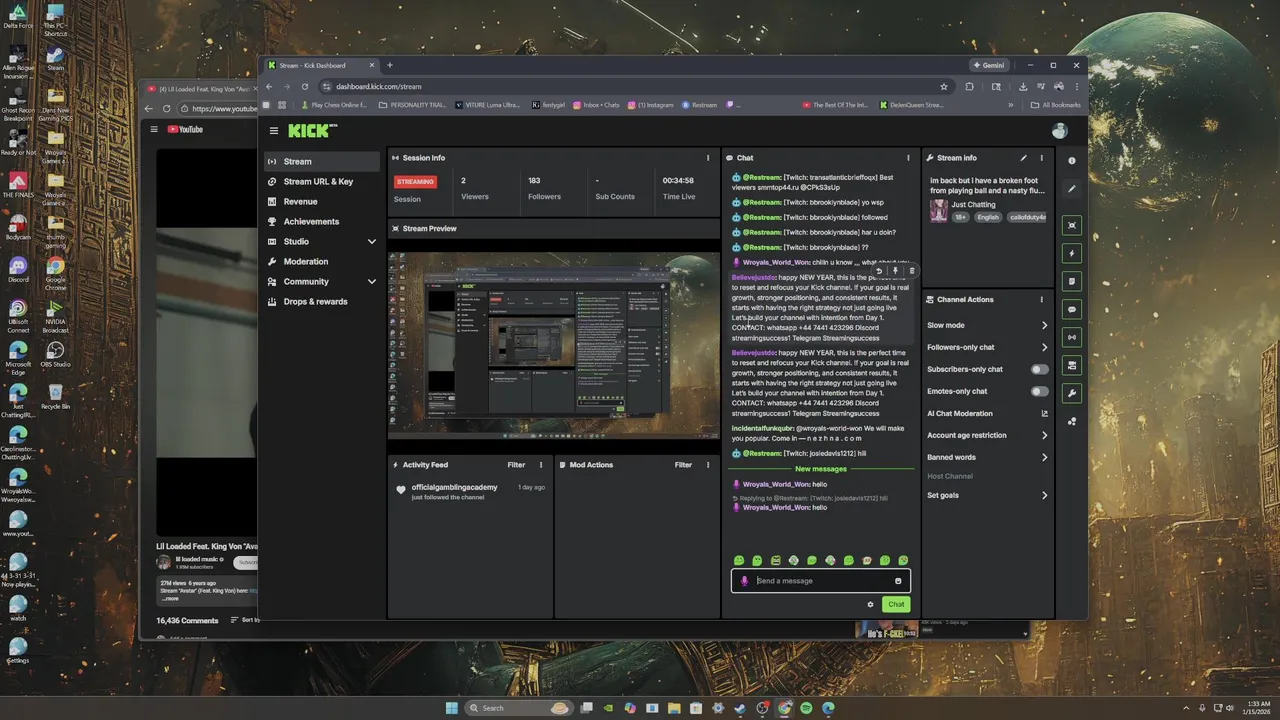The image size is (1280, 720).
Task: Open the All Bookmarks folder
Action: [1055, 105]
